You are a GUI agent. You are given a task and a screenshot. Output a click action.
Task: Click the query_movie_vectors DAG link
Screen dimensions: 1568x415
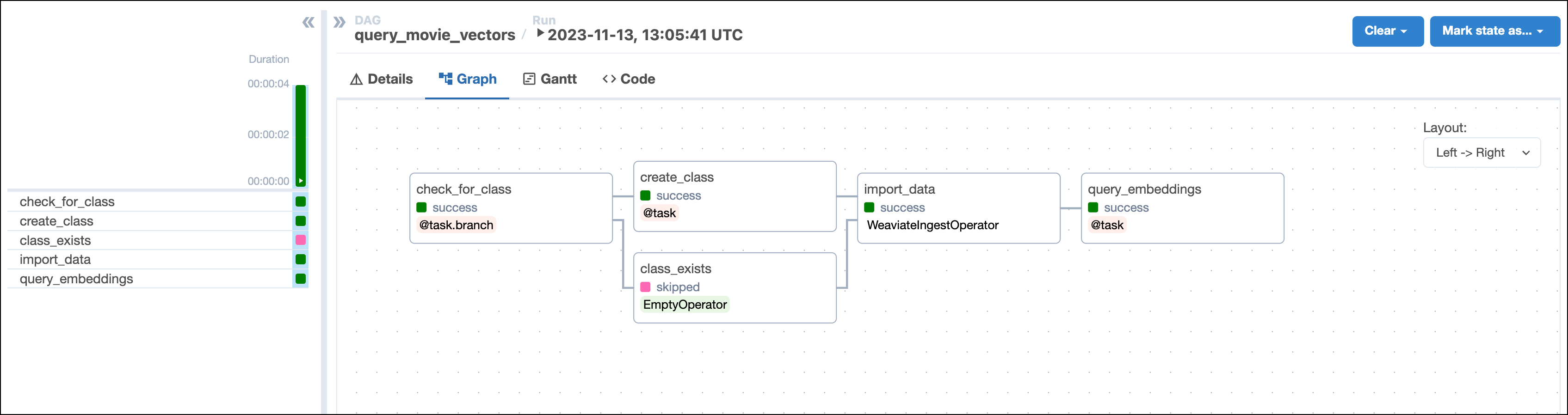point(435,35)
